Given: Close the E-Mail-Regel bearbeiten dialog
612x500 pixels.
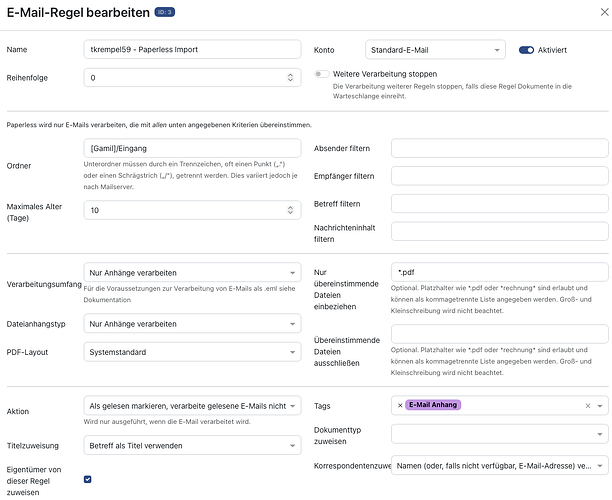Looking at the screenshot, I should coord(604,12).
